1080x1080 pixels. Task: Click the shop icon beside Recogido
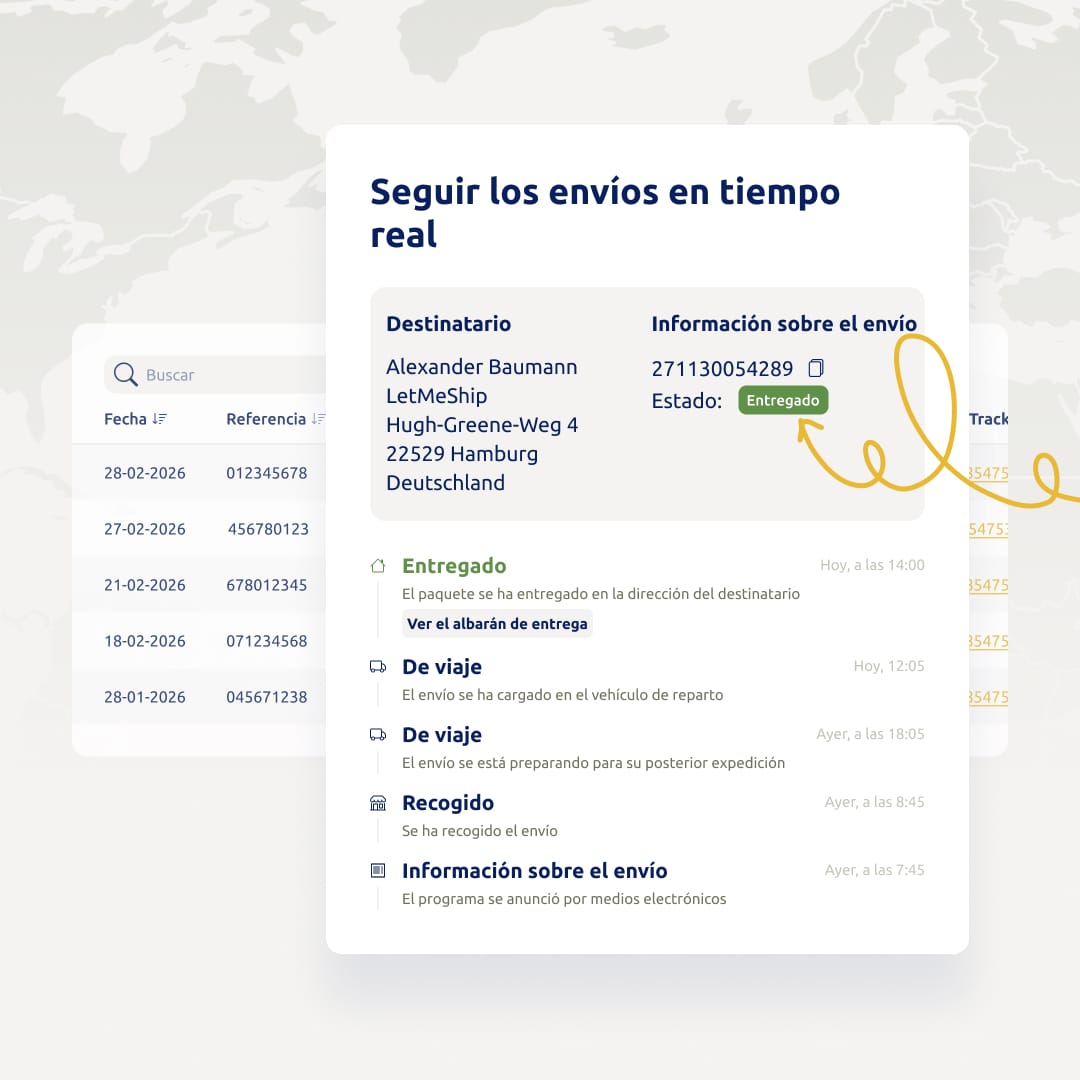pyautogui.click(x=378, y=803)
